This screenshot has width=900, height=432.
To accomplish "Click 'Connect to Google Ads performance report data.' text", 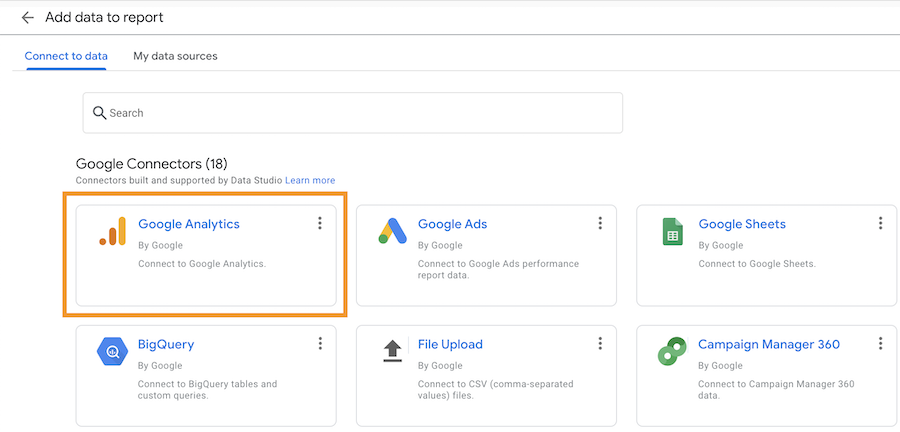I will pyautogui.click(x=498, y=269).
